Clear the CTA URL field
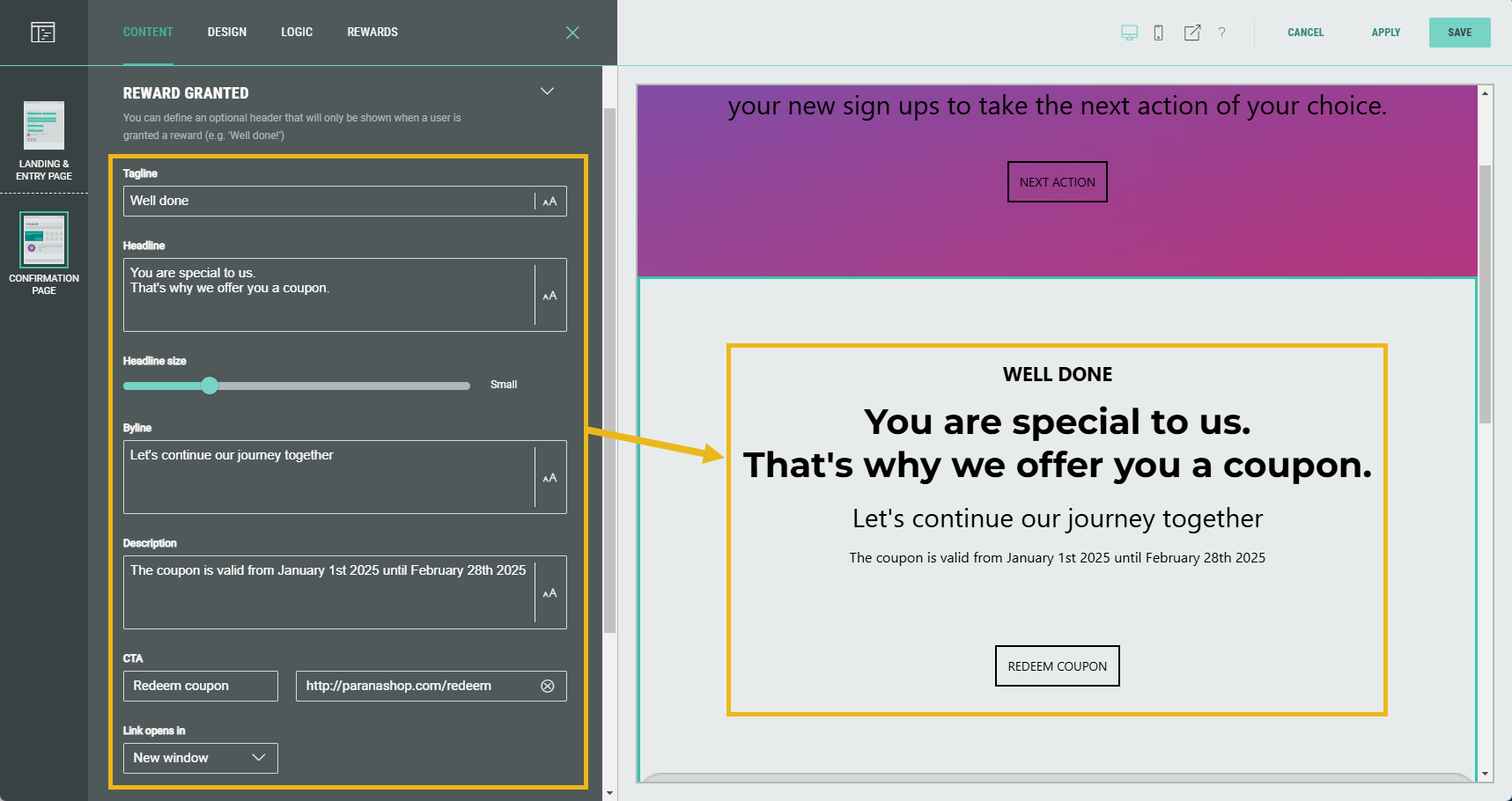Screen dimensions: 1512x801 pyautogui.click(x=547, y=686)
